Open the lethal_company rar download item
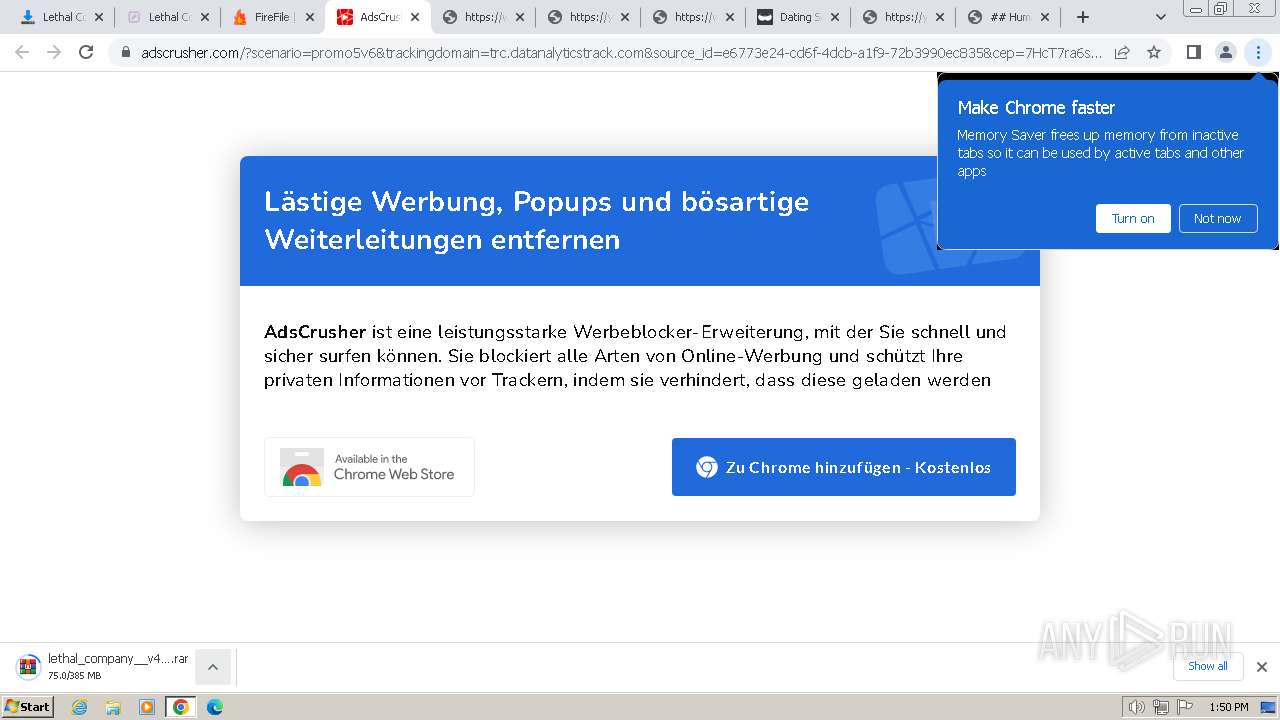The image size is (1280, 720). tap(102, 666)
